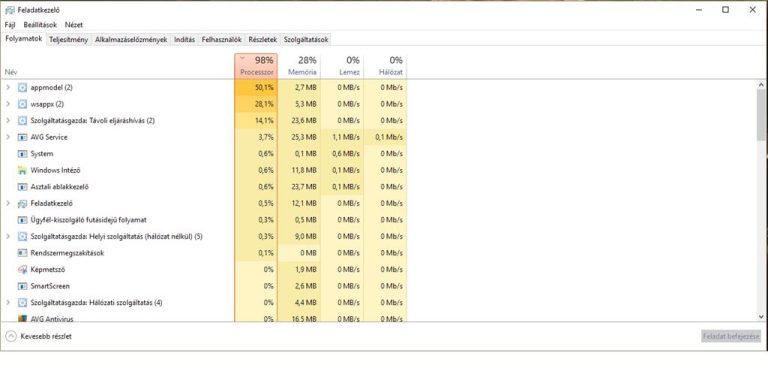This screenshot has height=383, width=768.
Task: Expand the wsappx (2) group
Action: pyautogui.click(x=8, y=104)
